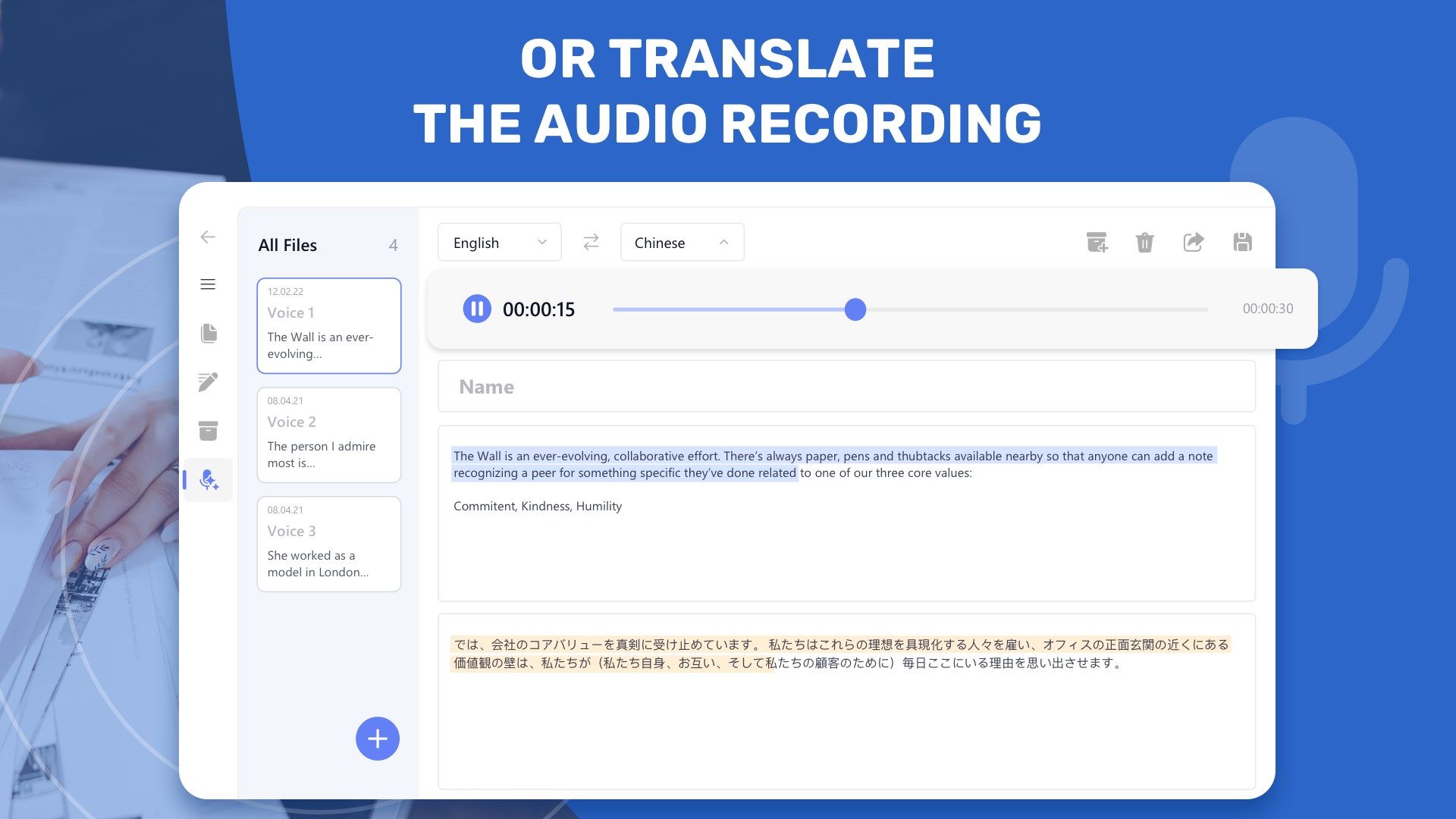Click the English transcription text area
The image size is (1456, 819).
point(846,514)
